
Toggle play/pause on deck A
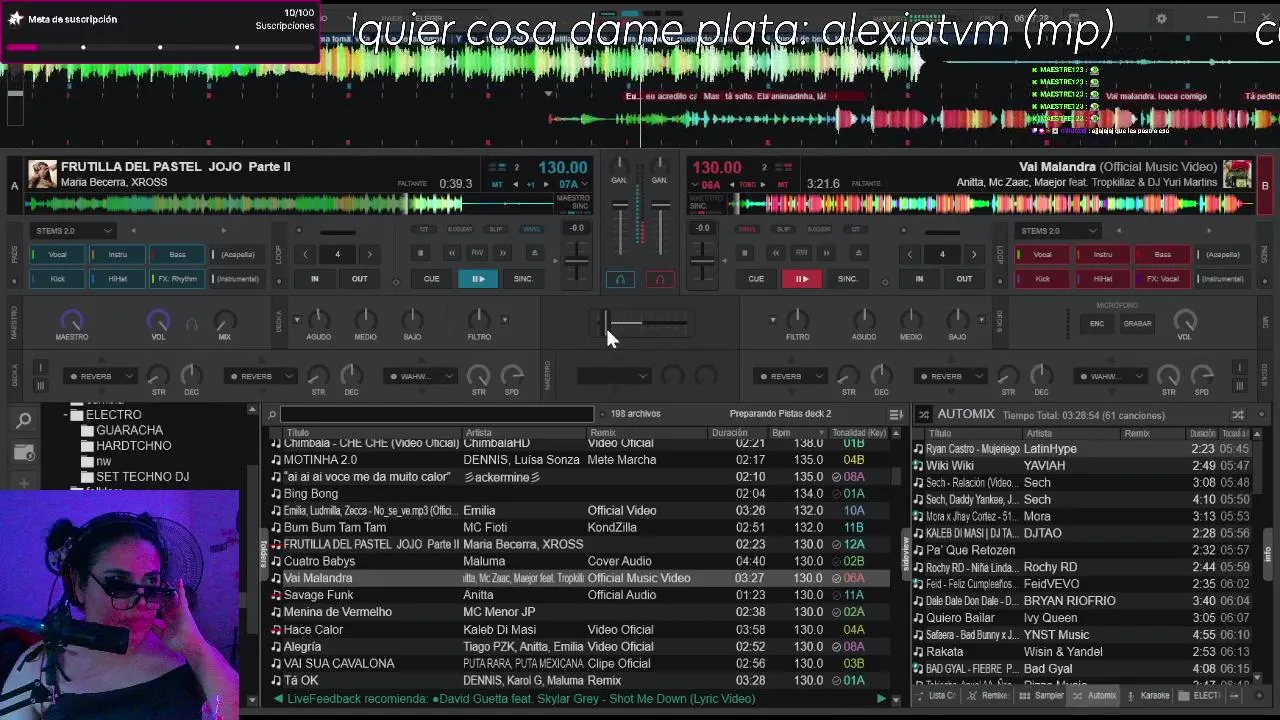478,279
